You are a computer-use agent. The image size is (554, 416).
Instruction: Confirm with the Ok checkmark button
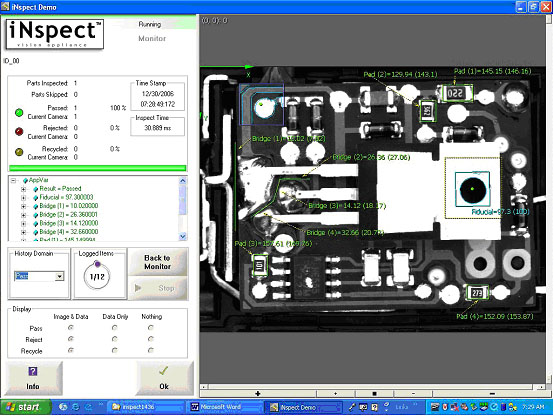tap(164, 378)
